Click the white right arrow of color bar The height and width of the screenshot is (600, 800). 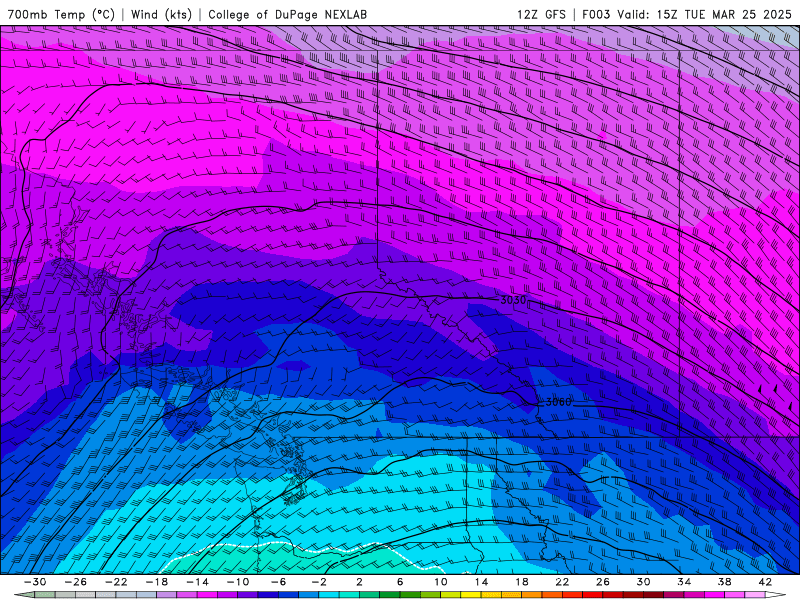776,595
